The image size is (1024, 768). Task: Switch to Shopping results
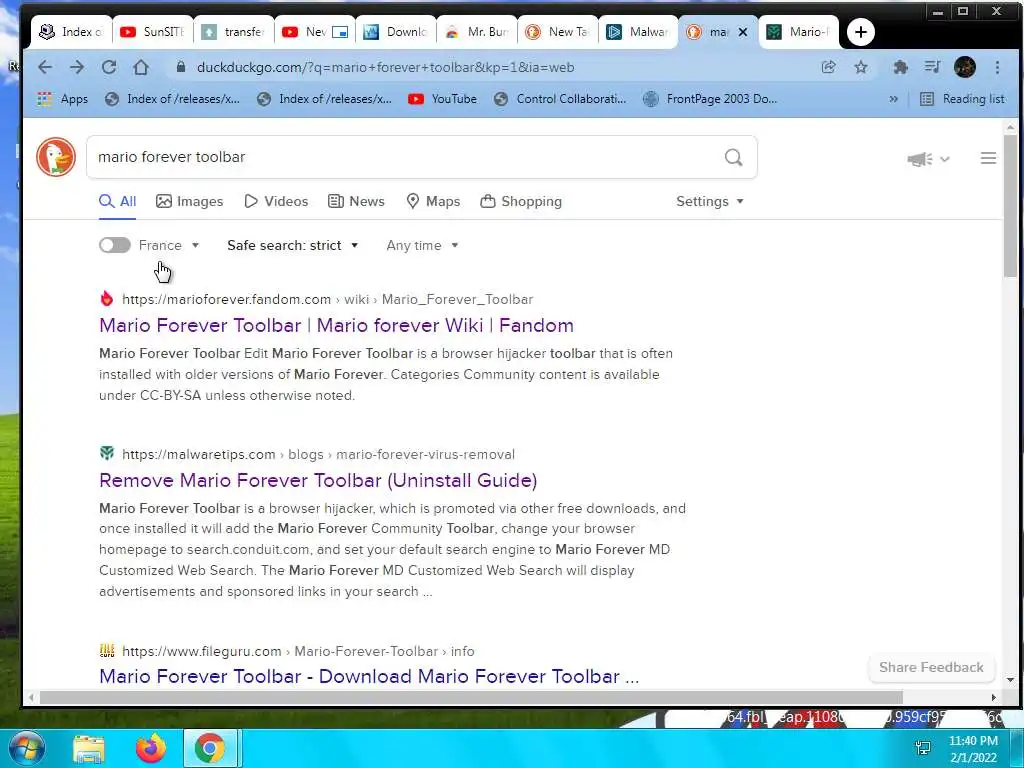click(520, 201)
